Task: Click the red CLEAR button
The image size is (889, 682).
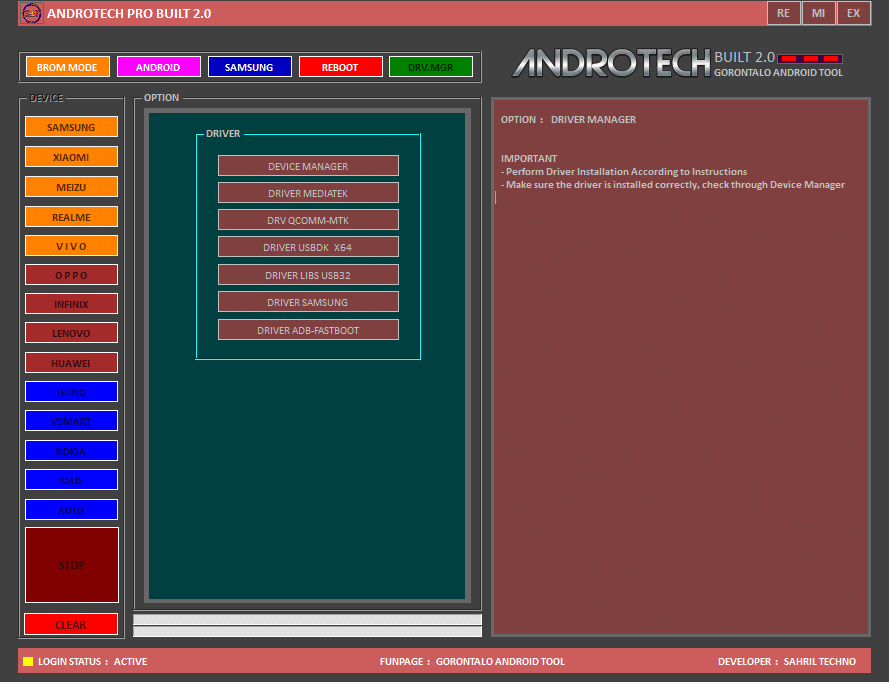Action: (x=71, y=624)
